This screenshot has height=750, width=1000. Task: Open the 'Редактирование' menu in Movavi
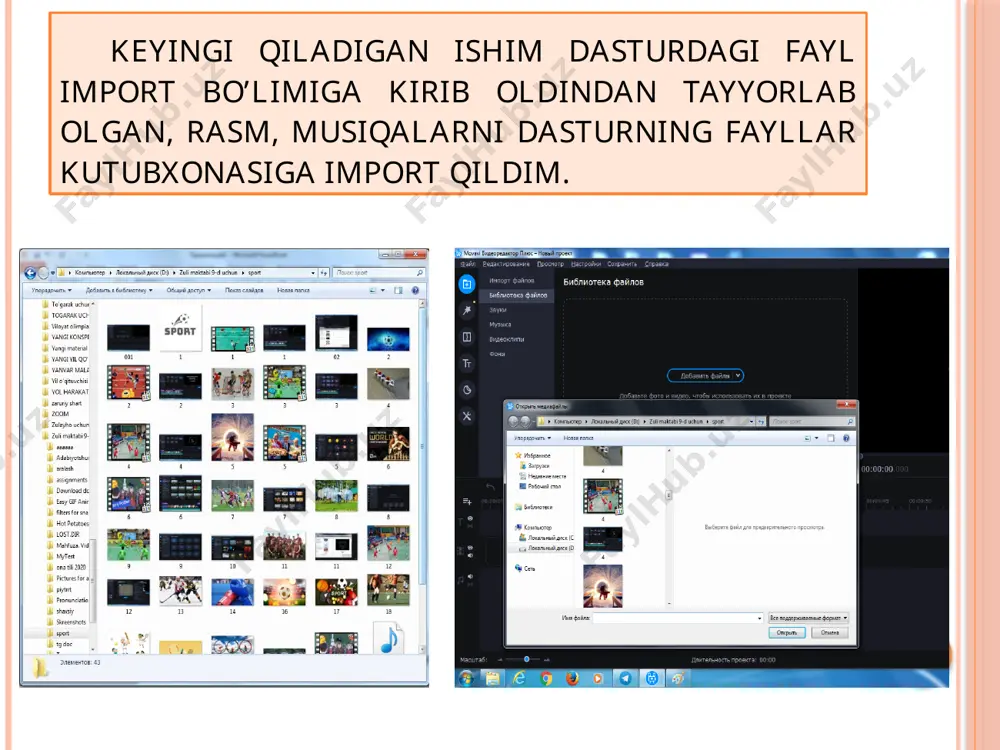(x=506, y=264)
